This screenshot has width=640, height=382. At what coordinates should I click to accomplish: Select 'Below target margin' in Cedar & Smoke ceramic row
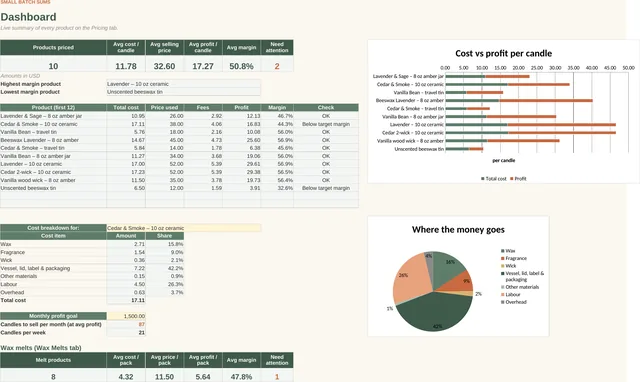pyautogui.click(x=326, y=124)
